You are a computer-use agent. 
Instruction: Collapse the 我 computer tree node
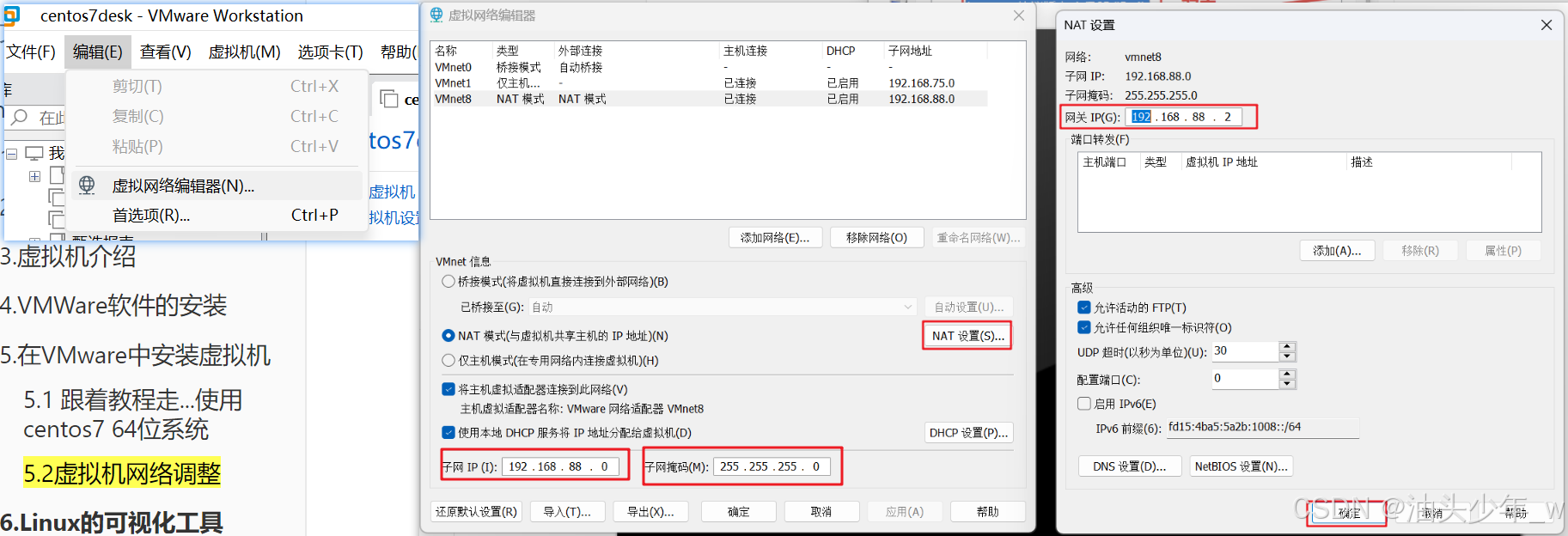[11, 154]
